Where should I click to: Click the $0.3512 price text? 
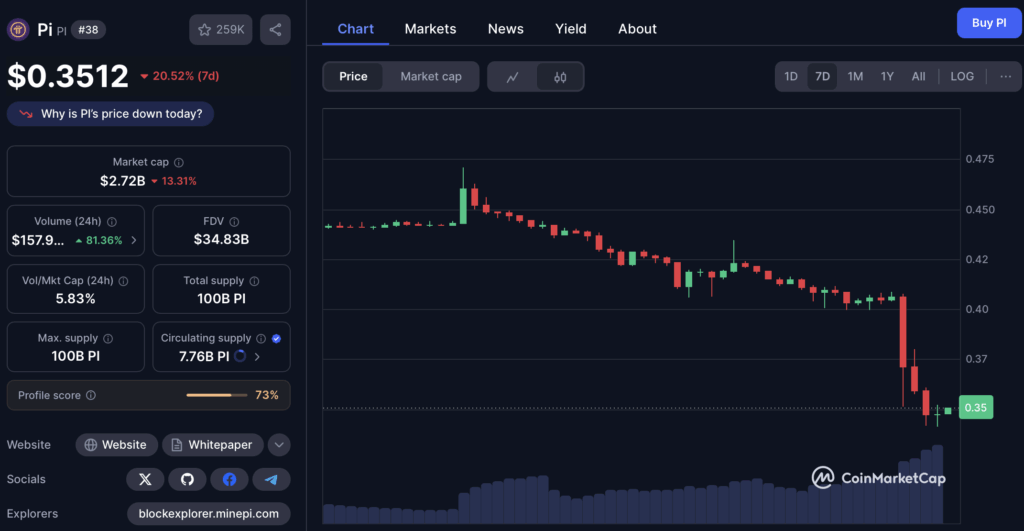[68, 76]
